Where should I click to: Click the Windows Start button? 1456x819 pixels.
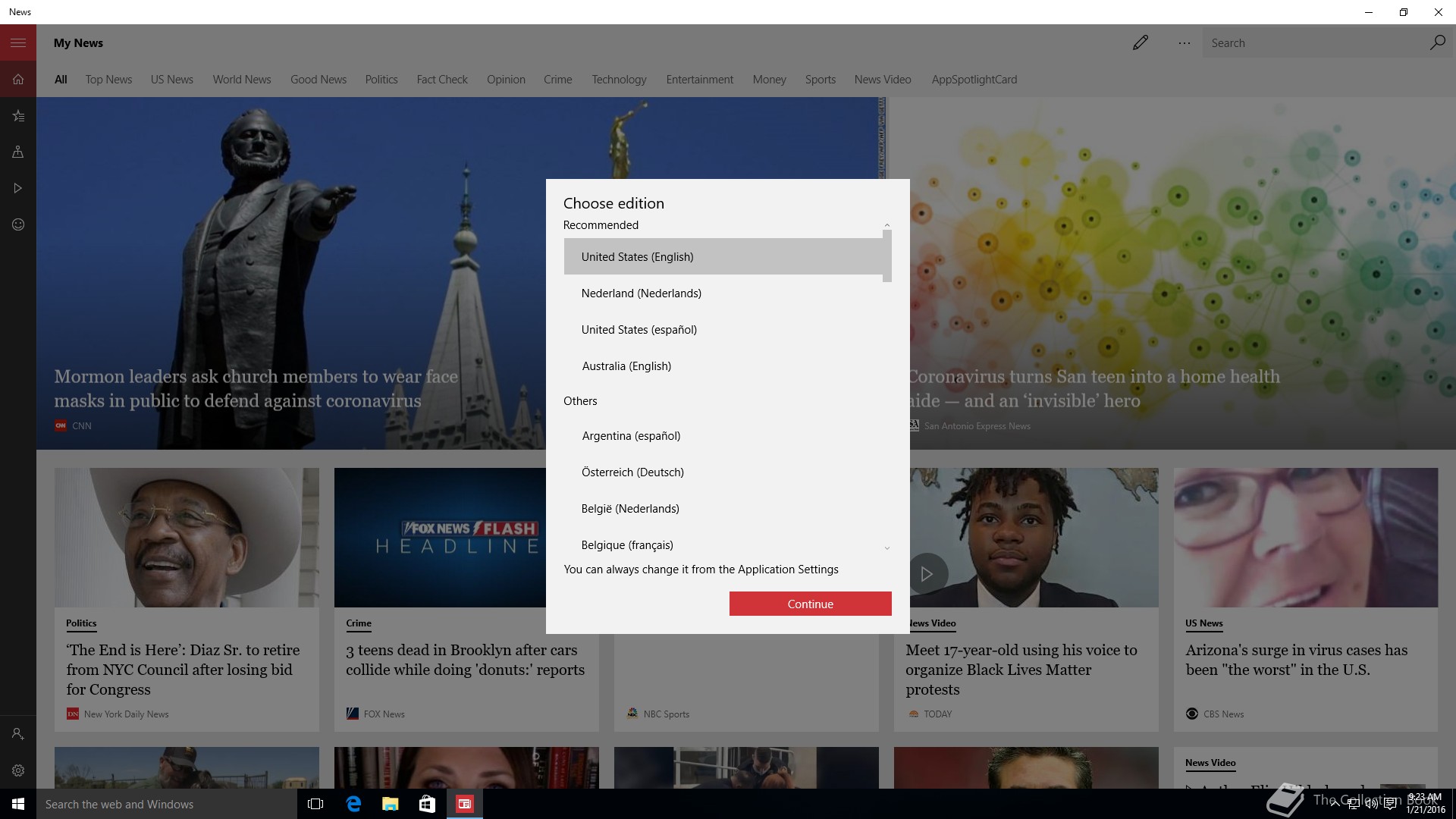click(x=18, y=804)
